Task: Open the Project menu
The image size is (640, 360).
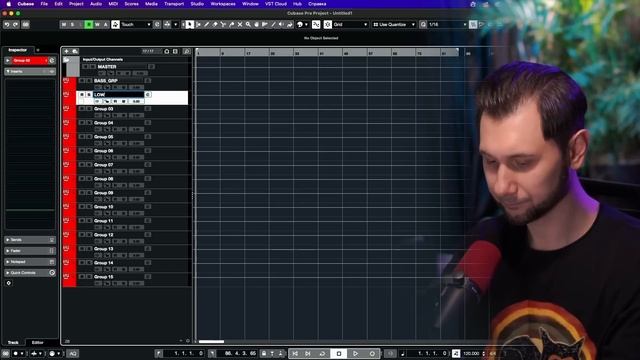Action: click(76, 4)
